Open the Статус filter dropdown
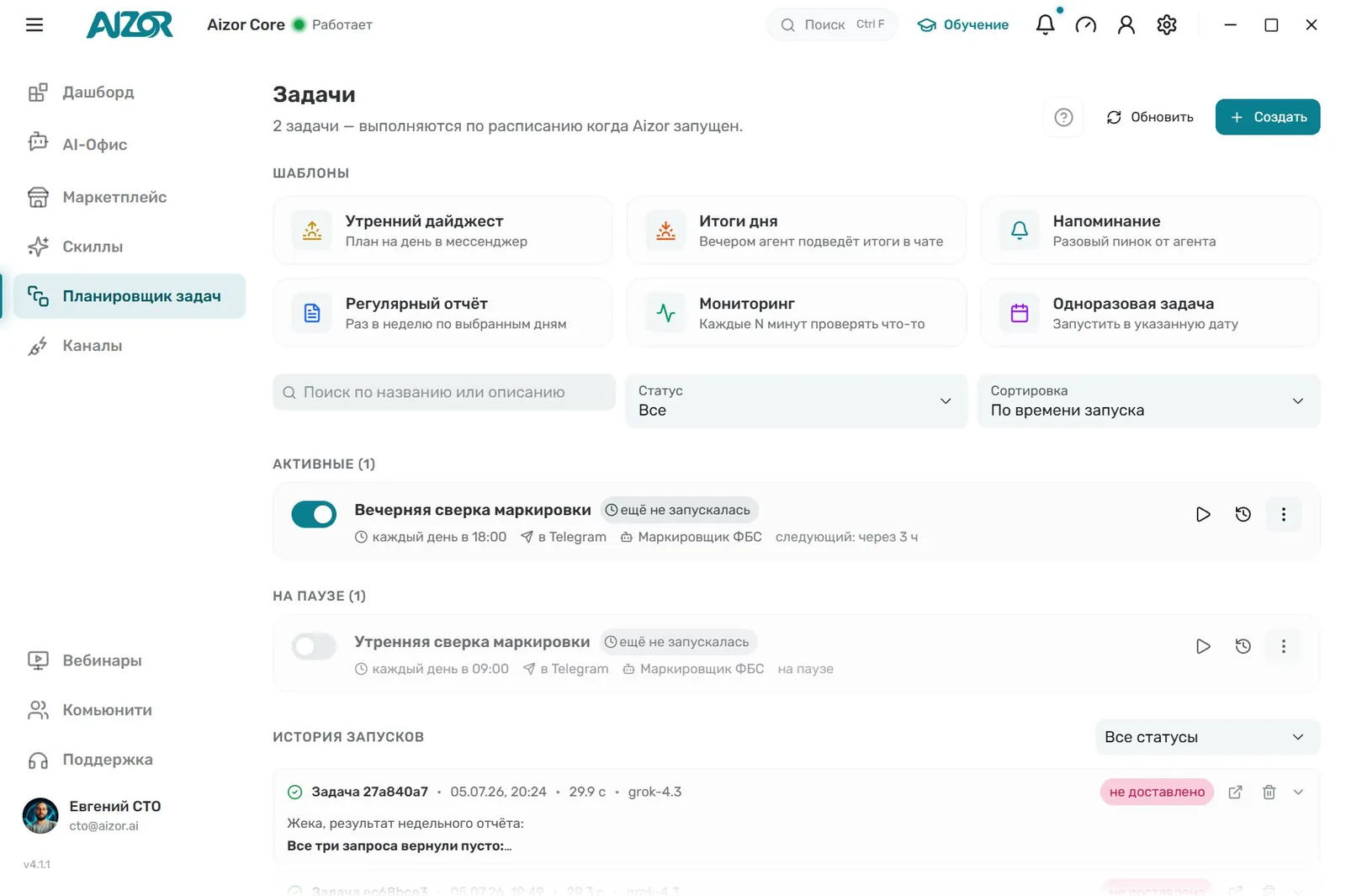Image resolution: width=1346 pixels, height=896 pixels. [796, 401]
